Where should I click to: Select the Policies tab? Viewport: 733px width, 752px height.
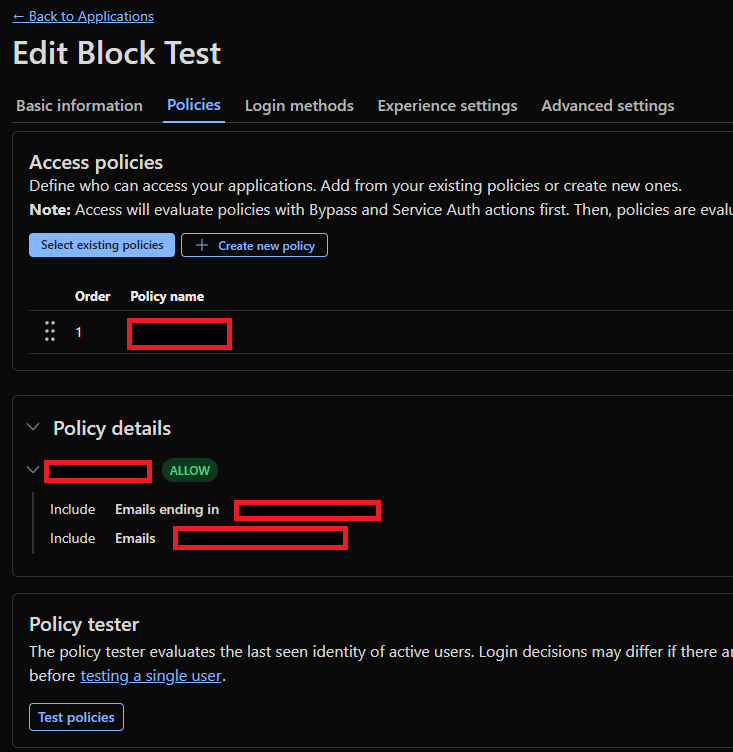click(194, 105)
